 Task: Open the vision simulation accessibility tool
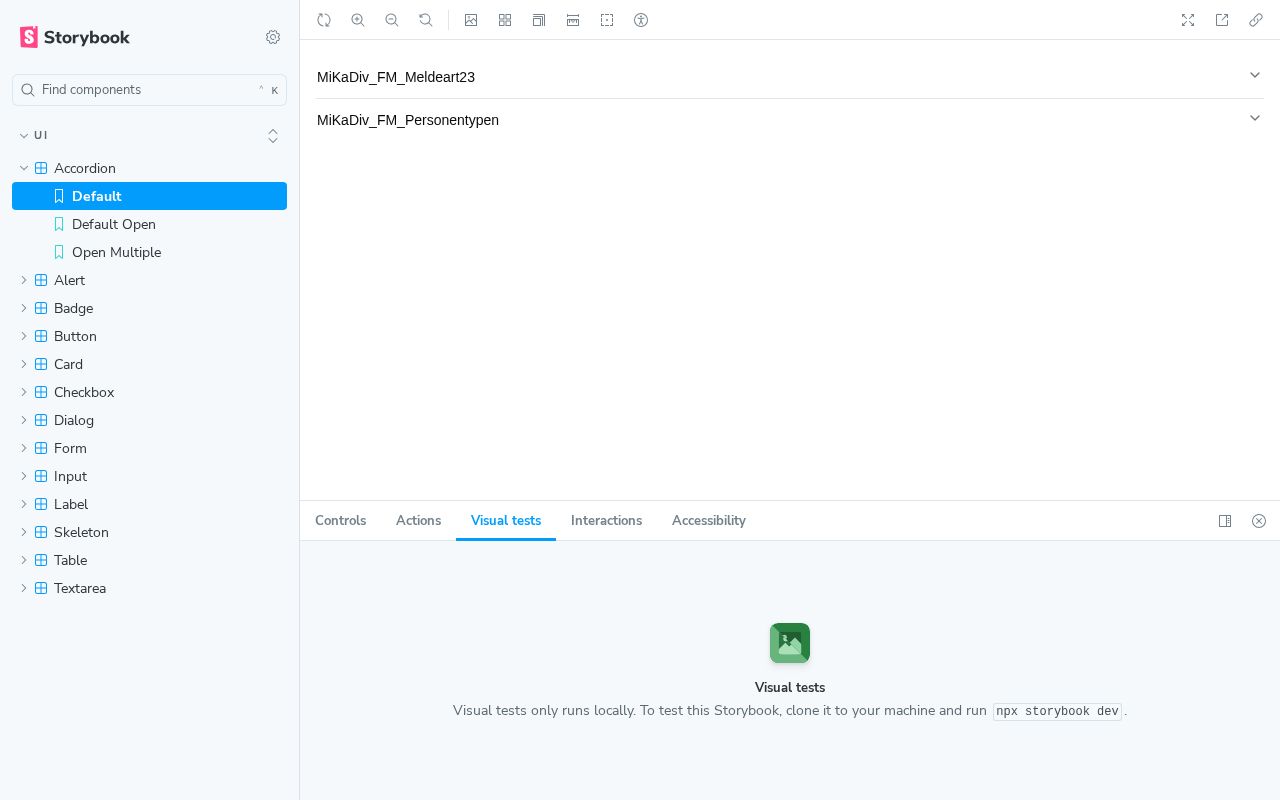click(x=641, y=20)
